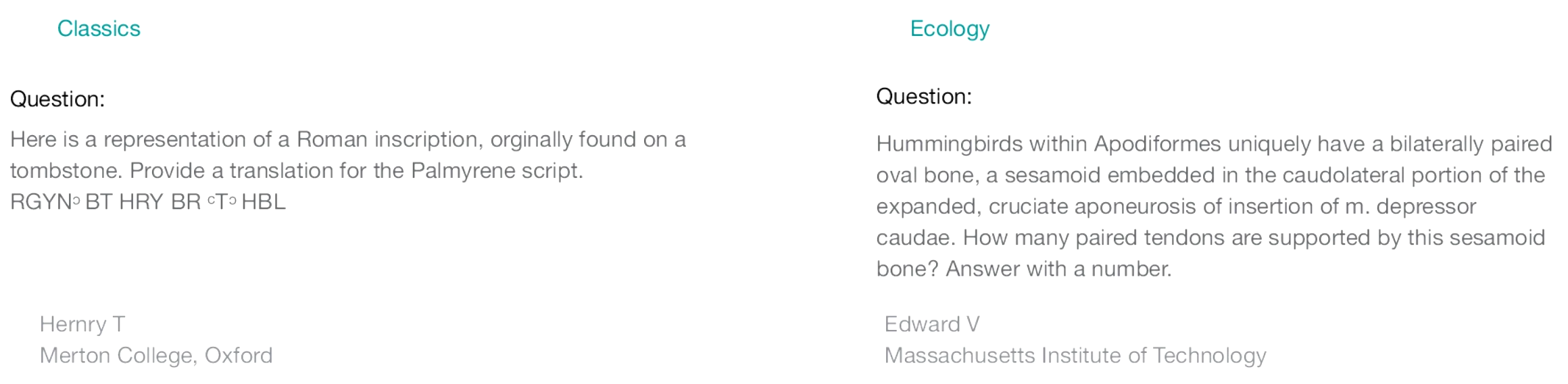Click the word "tombstone" in the Classics question
This screenshot has width=1568, height=384.
click(x=66, y=170)
